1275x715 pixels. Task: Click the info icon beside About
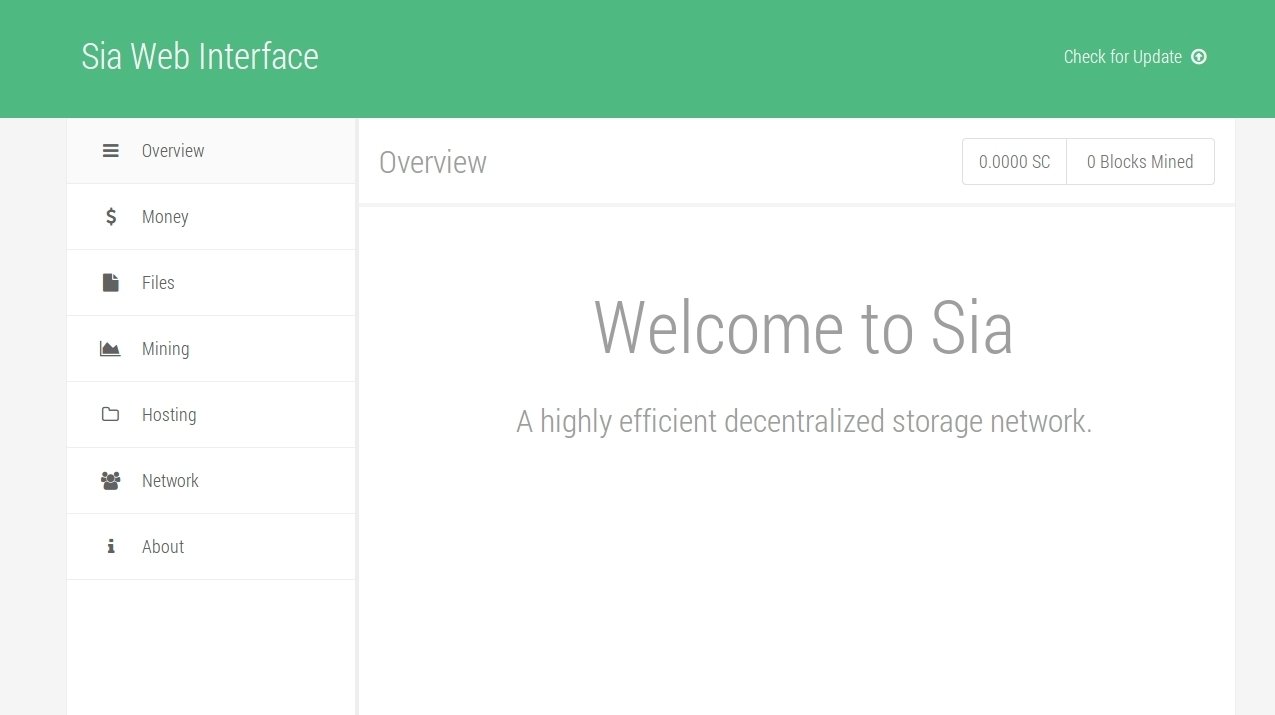[x=111, y=547]
